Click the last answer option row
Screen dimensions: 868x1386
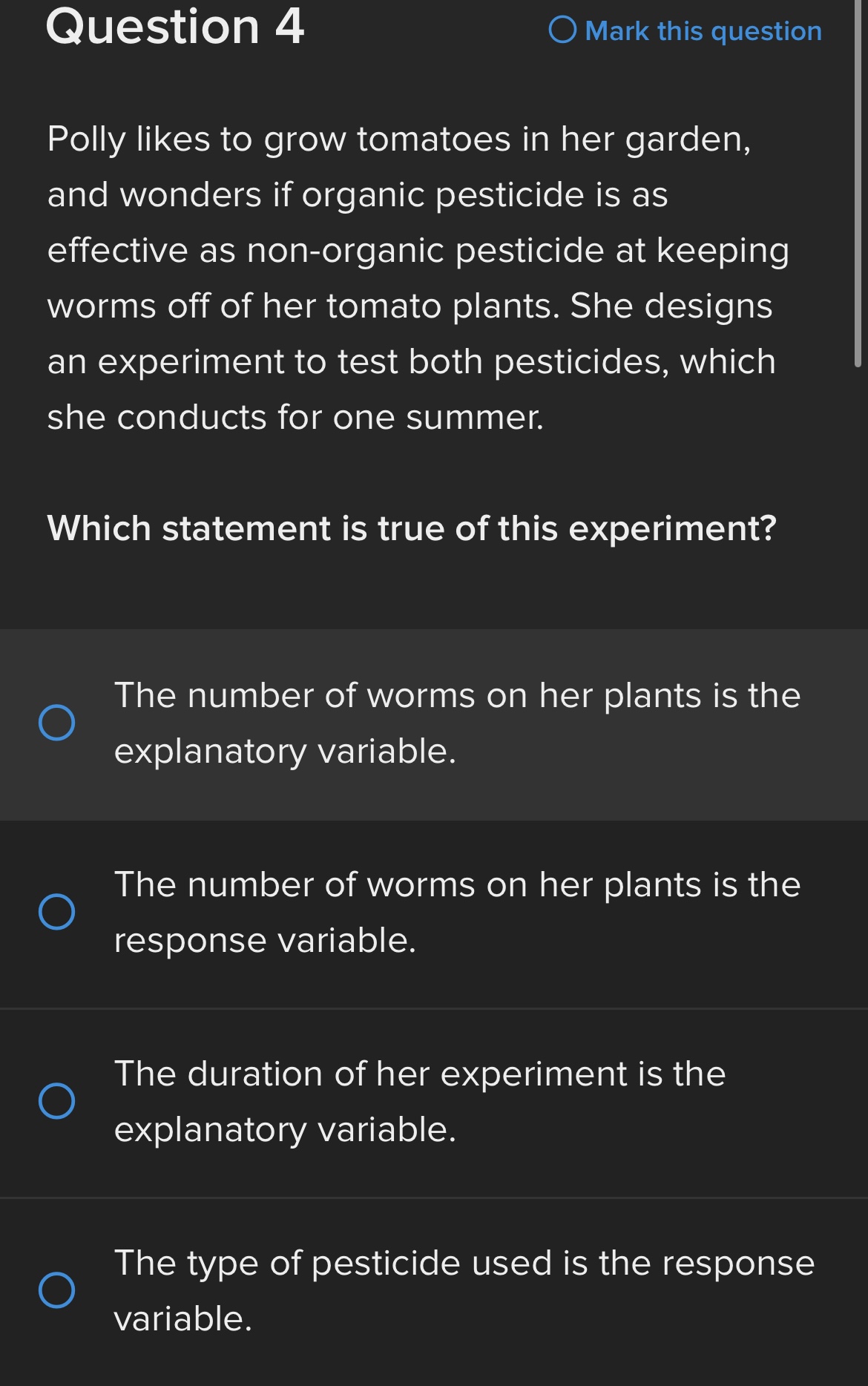coord(434,1291)
